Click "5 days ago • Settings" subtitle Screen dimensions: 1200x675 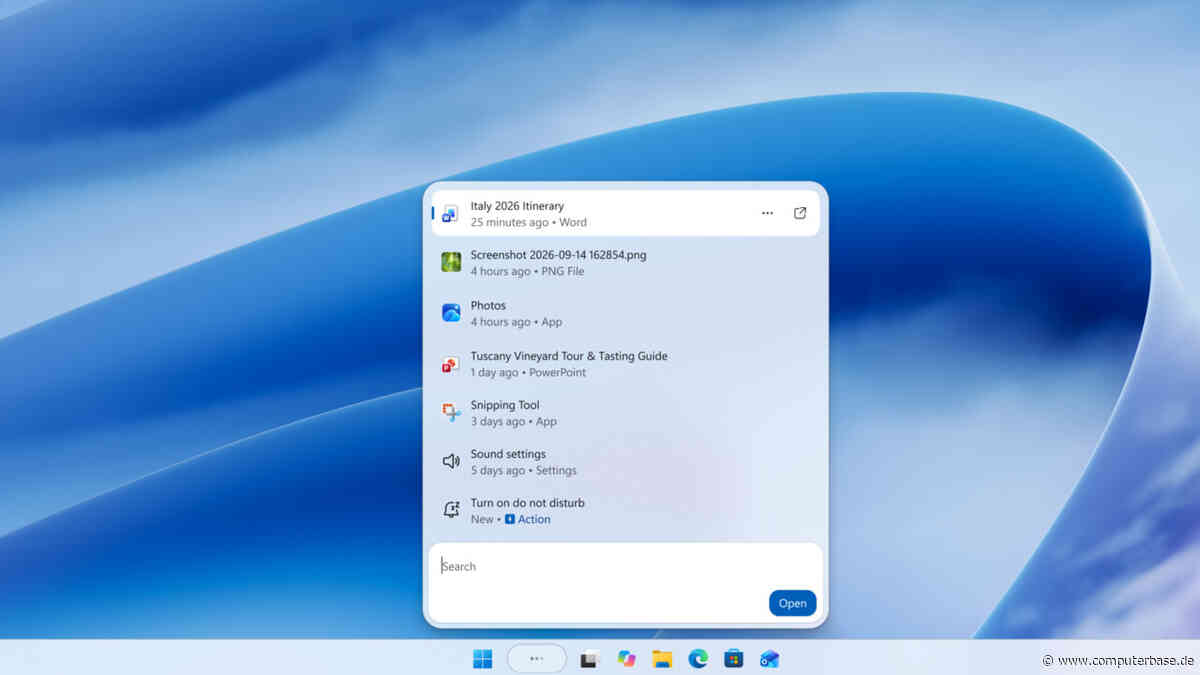523,470
